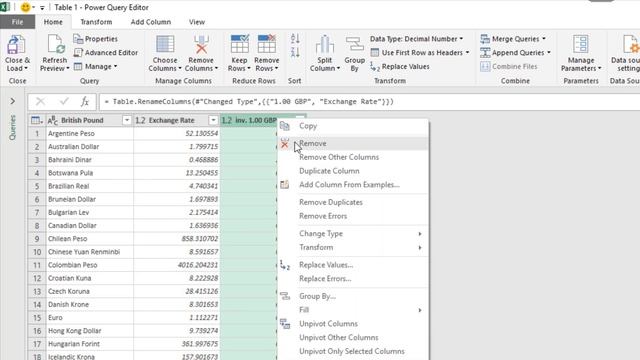Open the File tab
This screenshot has height=360, width=640.
point(17,22)
